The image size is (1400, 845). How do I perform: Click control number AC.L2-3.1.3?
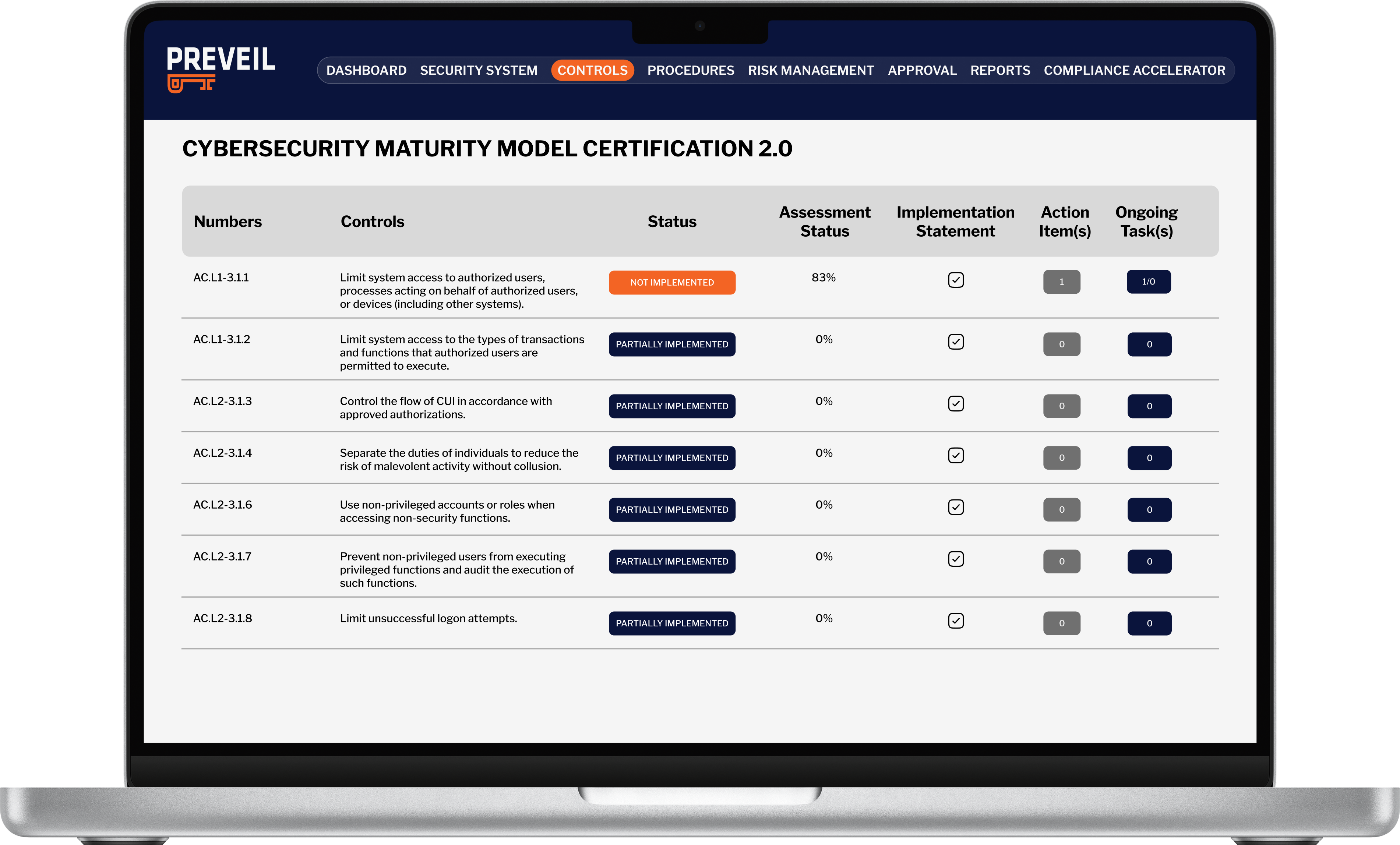[x=223, y=402]
